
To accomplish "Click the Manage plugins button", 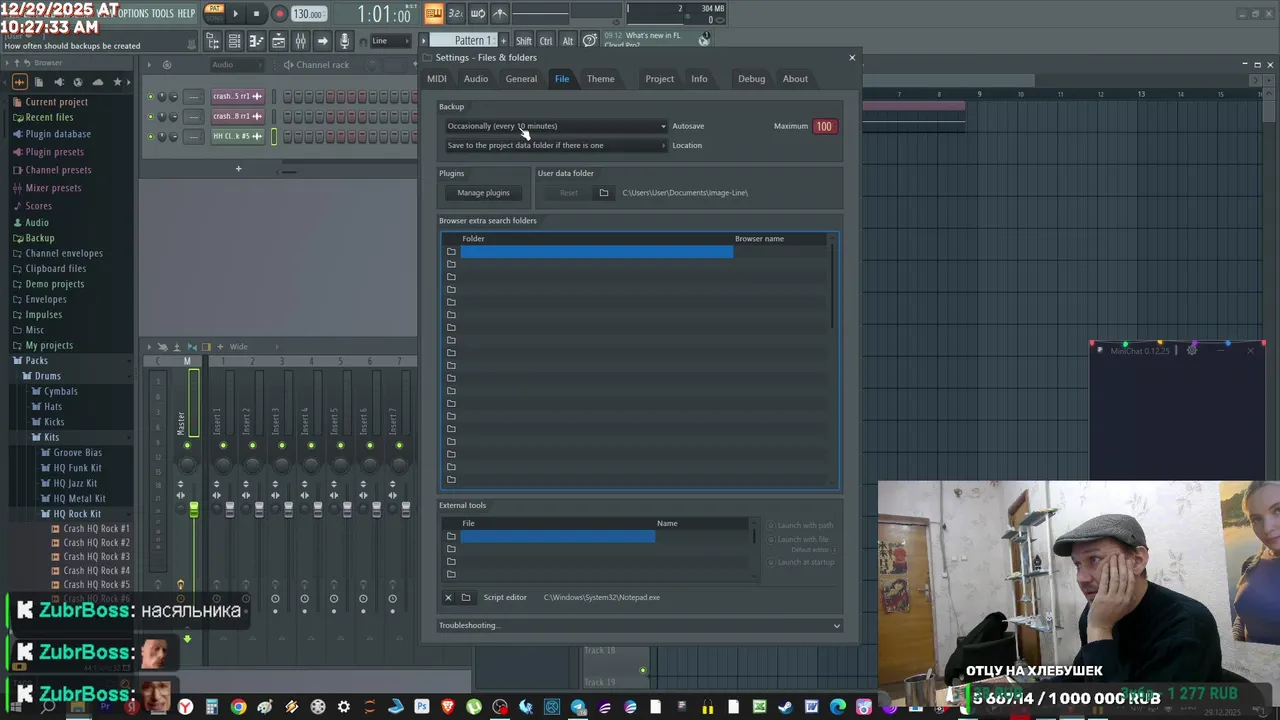I will (484, 193).
